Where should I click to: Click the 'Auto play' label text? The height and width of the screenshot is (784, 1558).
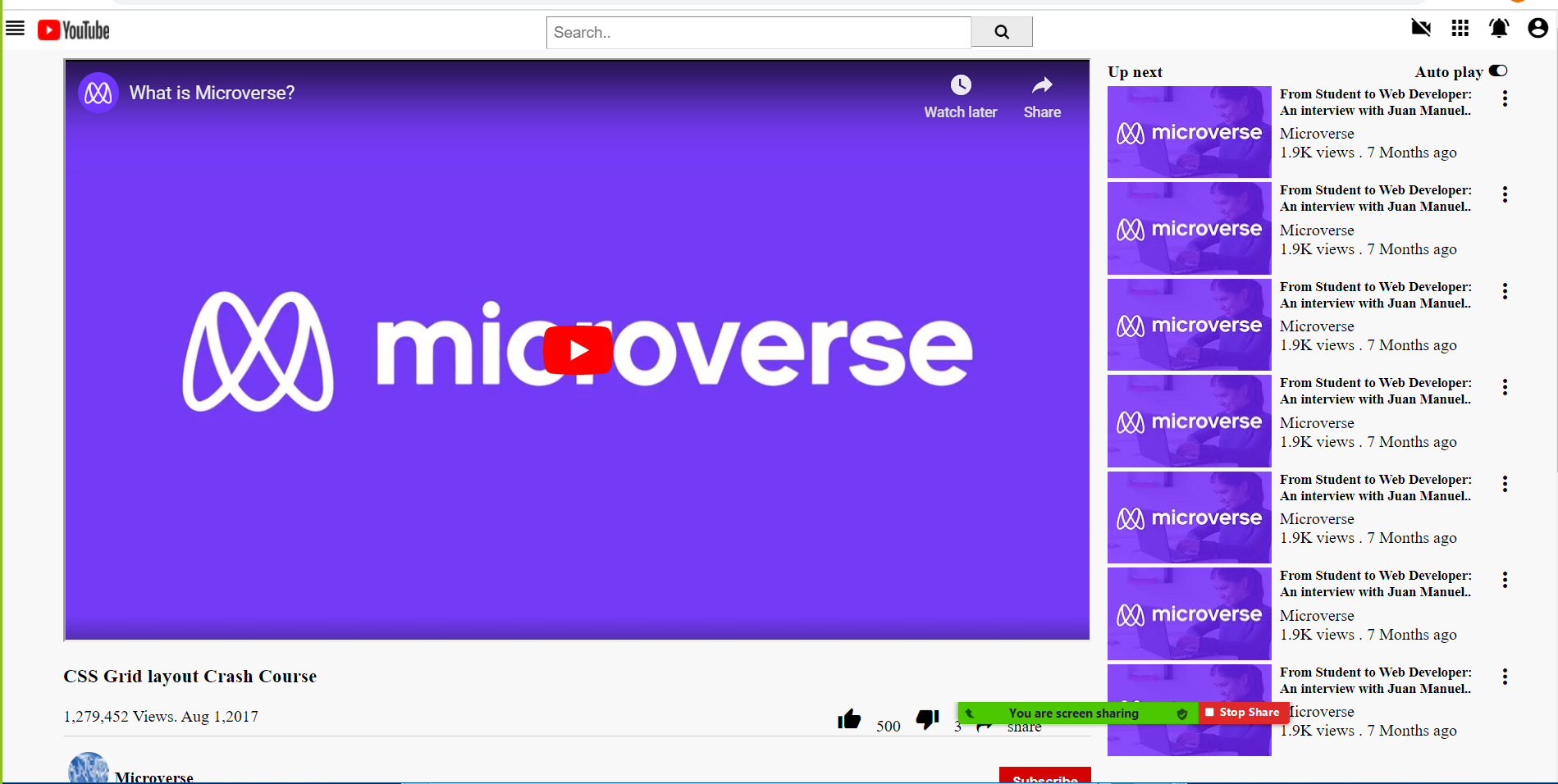[x=1449, y=72]
